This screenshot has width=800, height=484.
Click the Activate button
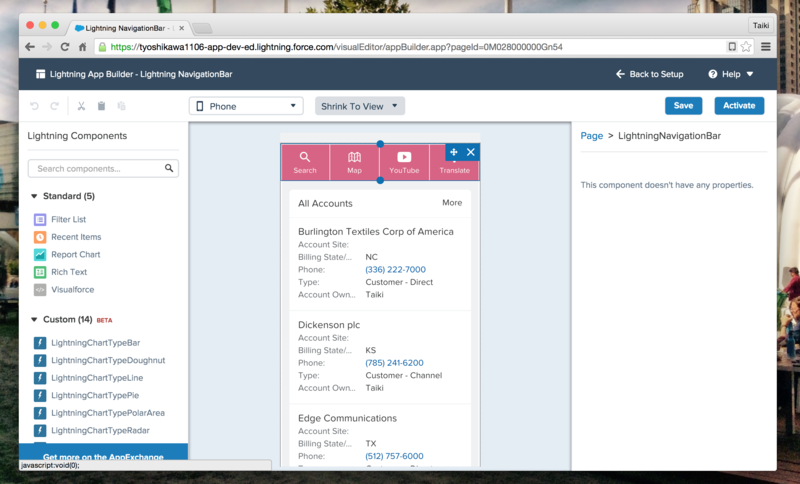(x=739, y=106)
